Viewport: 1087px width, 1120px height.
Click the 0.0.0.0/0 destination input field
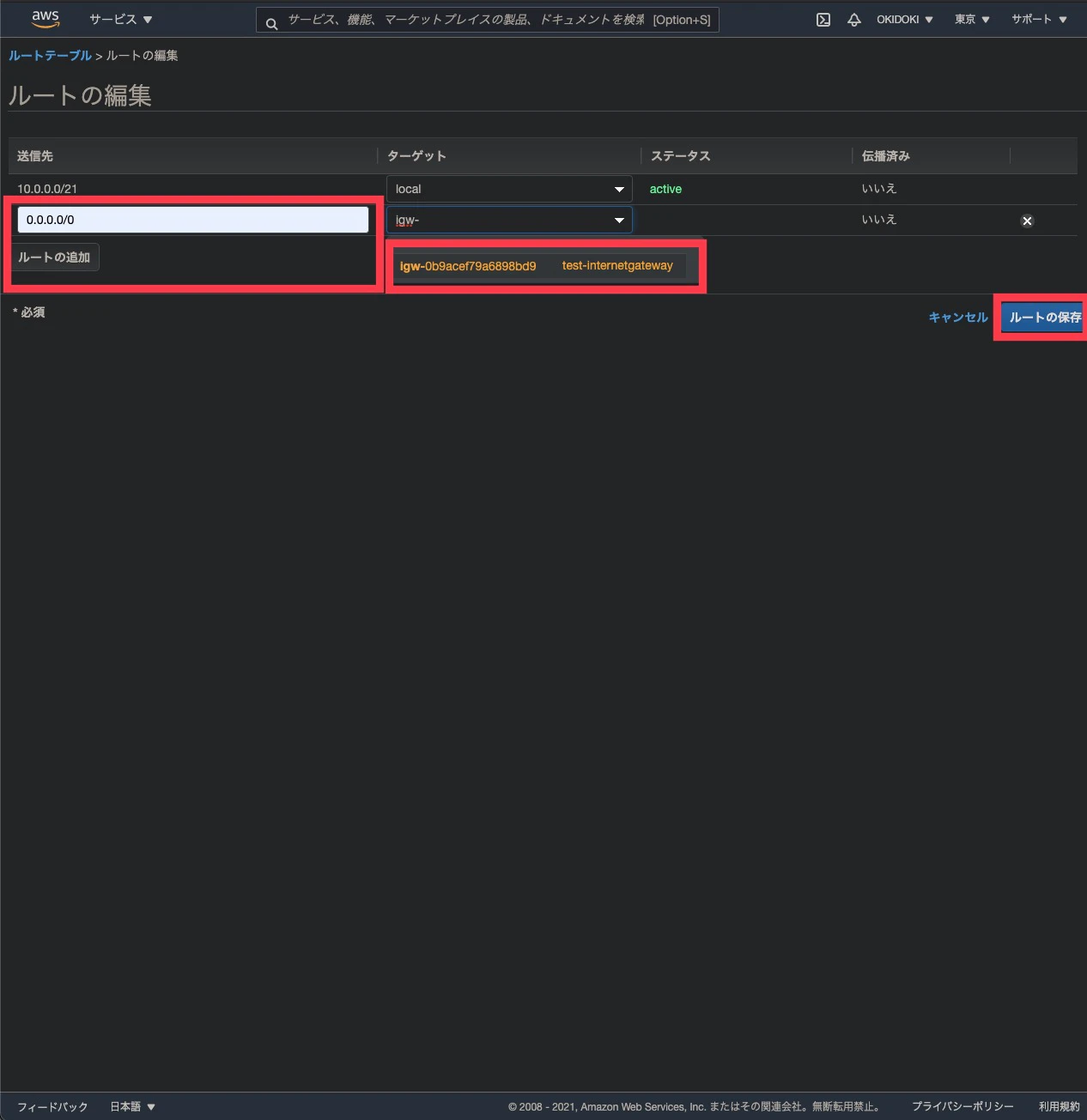pyautogui.click(x=193, y=220)
